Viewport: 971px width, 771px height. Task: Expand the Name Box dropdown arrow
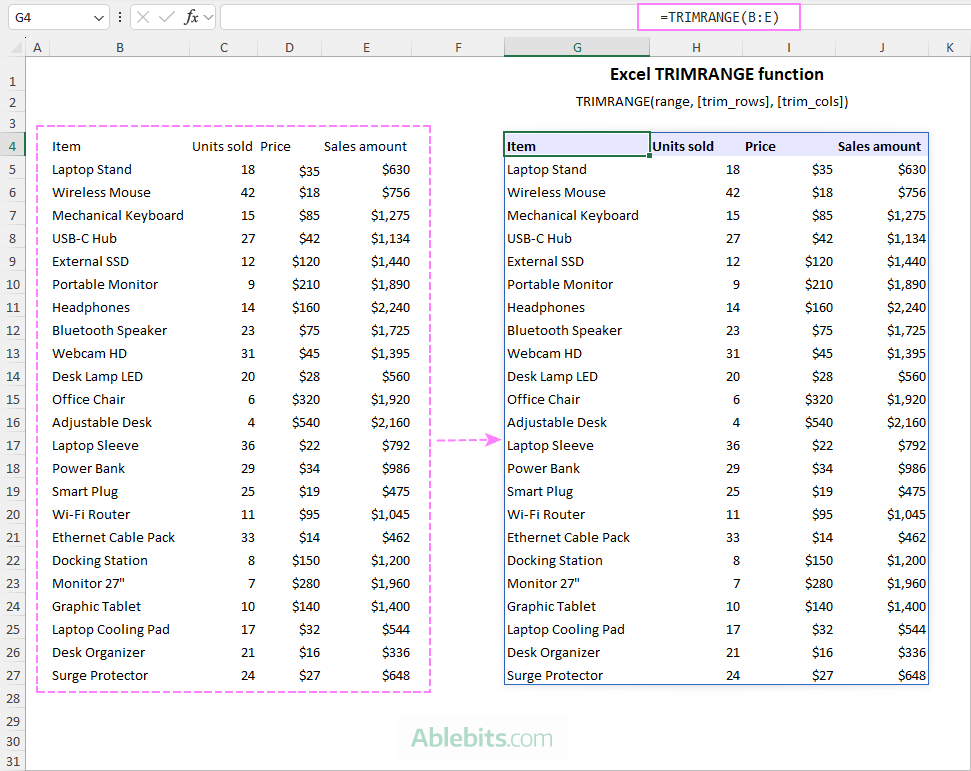point(98,18)
